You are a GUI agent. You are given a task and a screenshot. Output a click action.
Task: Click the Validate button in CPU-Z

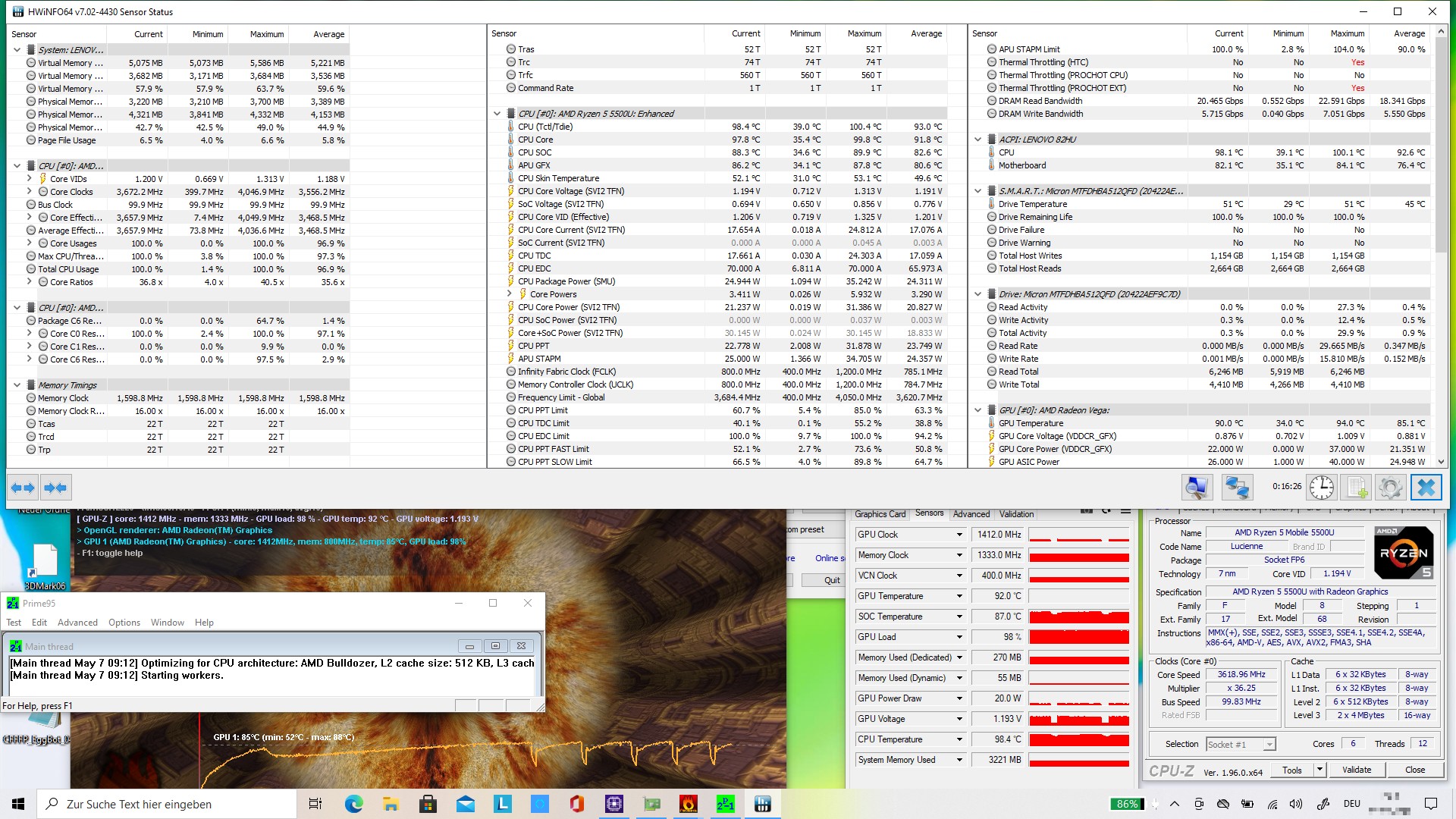pyautogui.click(x=1356, y=770)
